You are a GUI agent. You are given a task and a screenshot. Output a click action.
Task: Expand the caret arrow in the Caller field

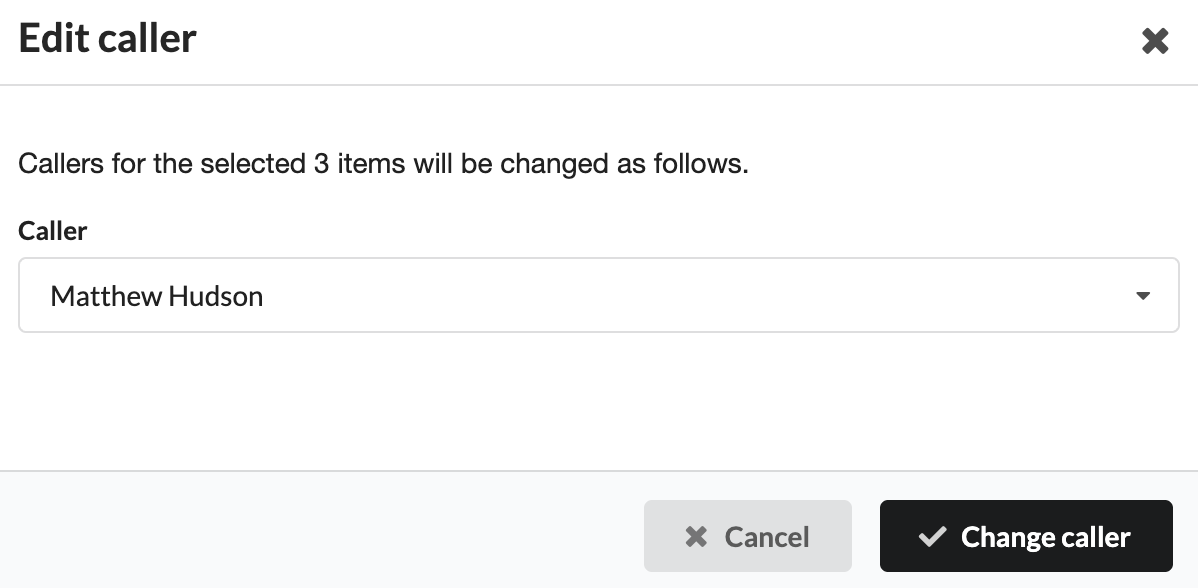1143,296
